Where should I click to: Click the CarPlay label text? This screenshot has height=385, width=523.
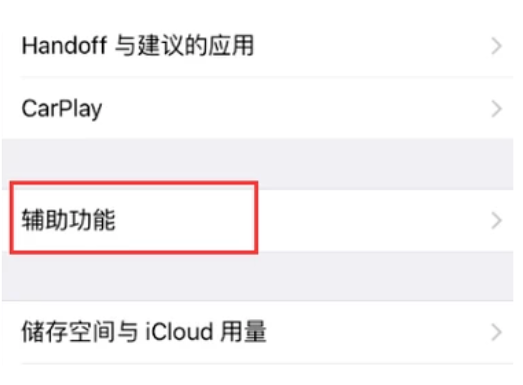click(62, 109)
